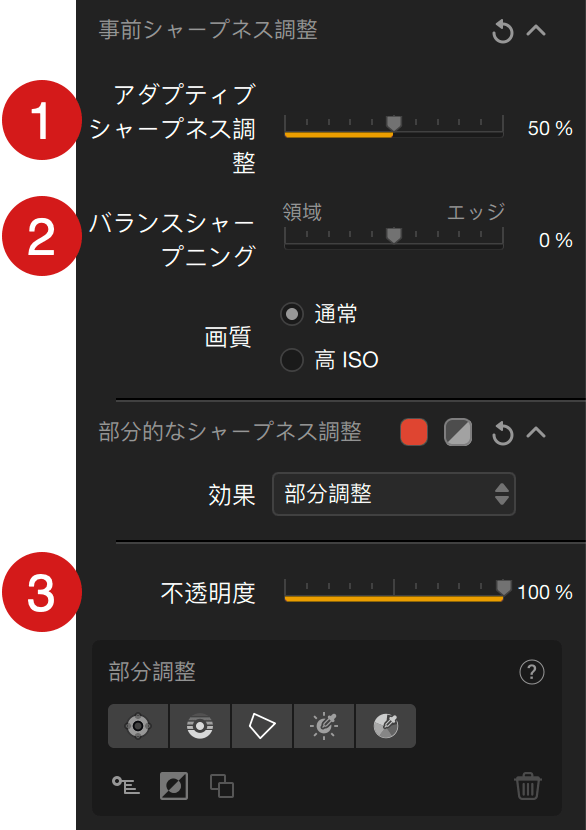Screen dimensions: 586x830
Task: Delete the adjustment with the trash icon
Action: pyautogui.click(x=528, y=786)
